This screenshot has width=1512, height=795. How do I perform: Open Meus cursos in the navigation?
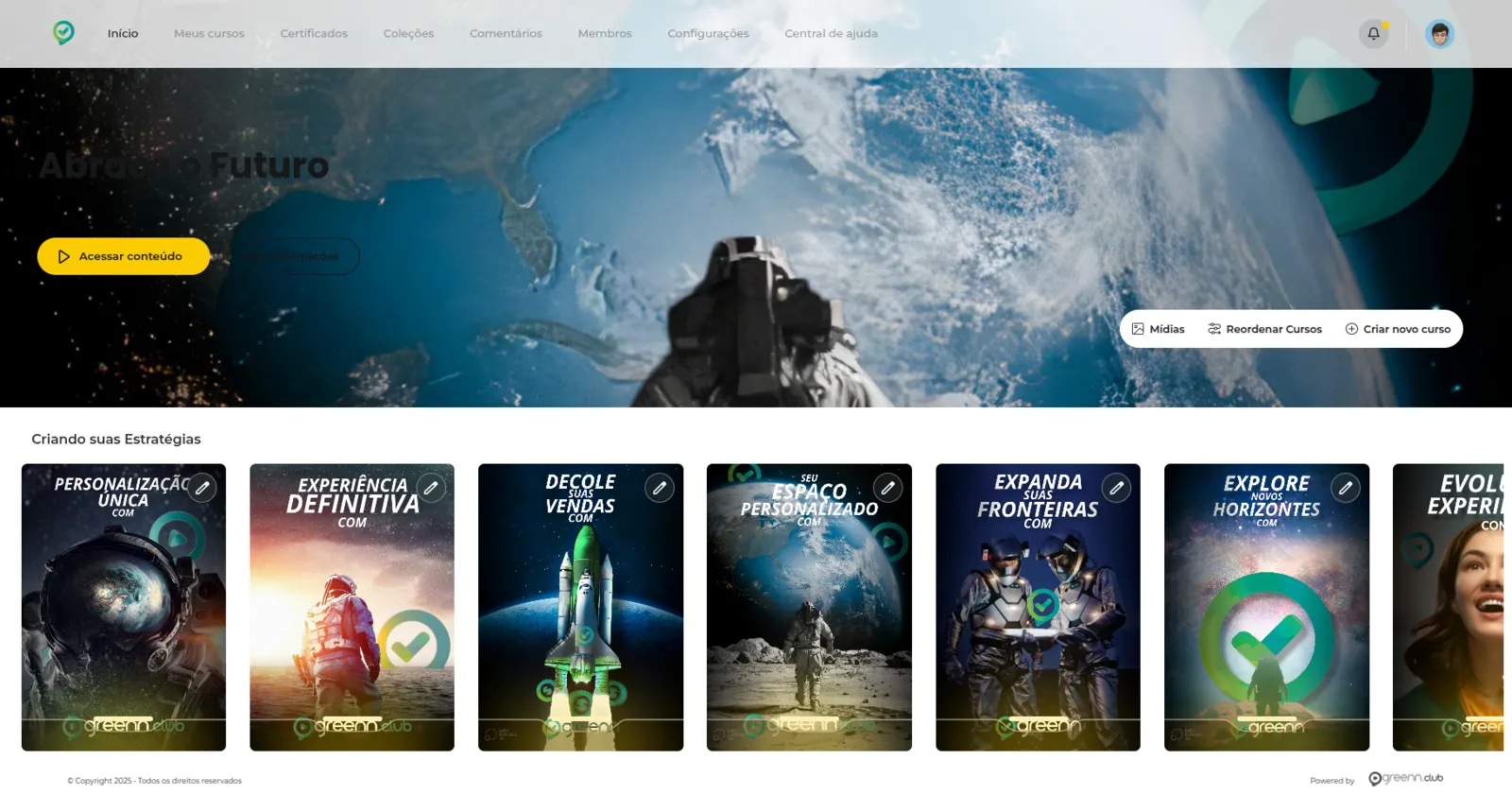coord(209,33)
